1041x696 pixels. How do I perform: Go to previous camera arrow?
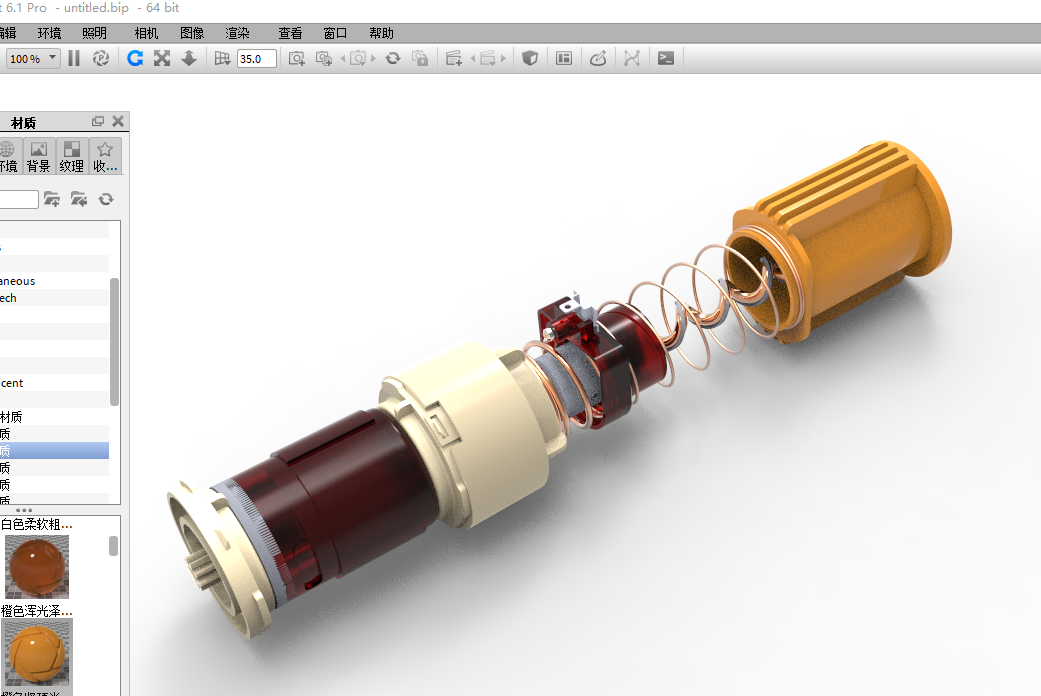coord(343,58)
